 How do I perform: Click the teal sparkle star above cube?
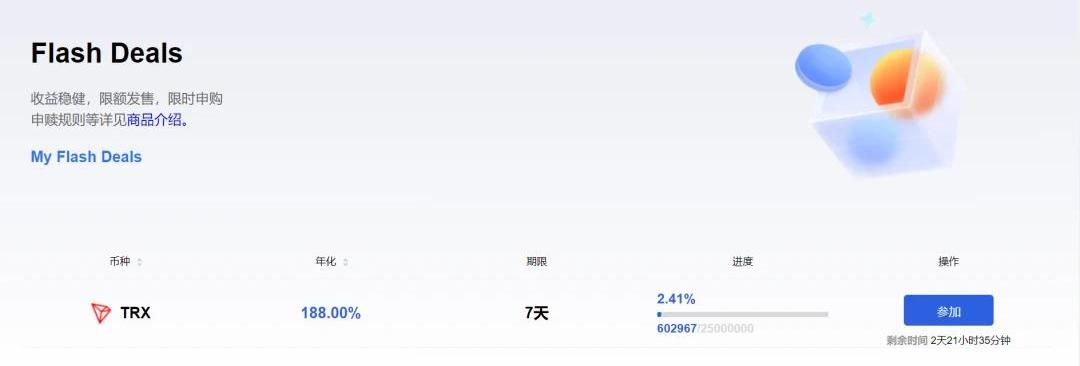[x=868, y=19]
